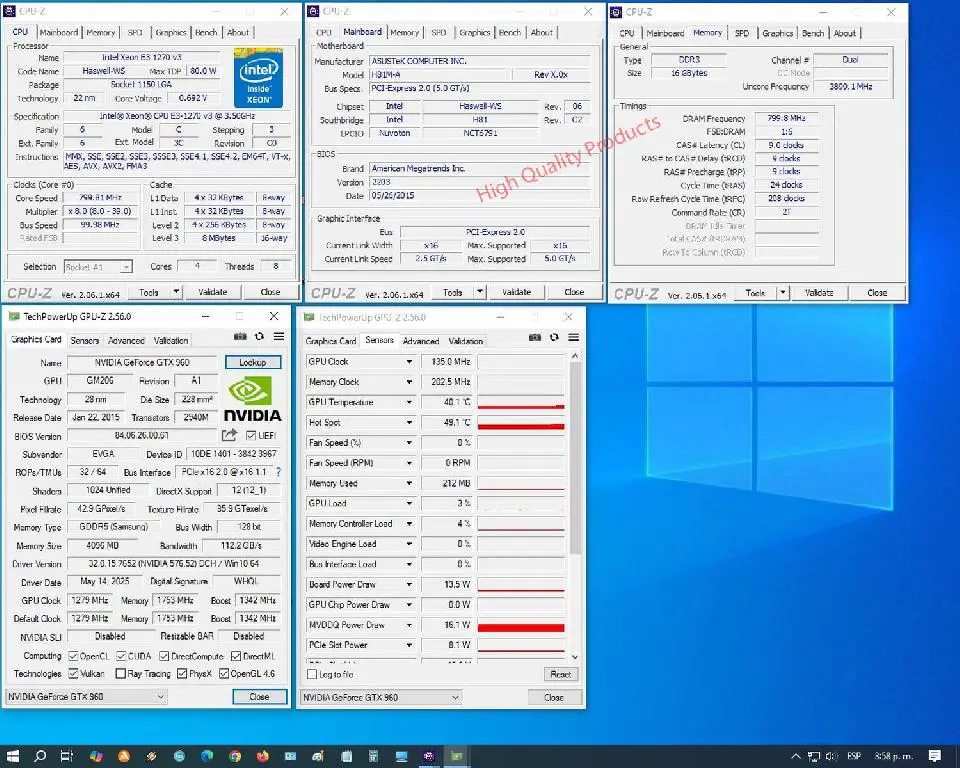Toggle the PhysX checkbox

[182, 674]
